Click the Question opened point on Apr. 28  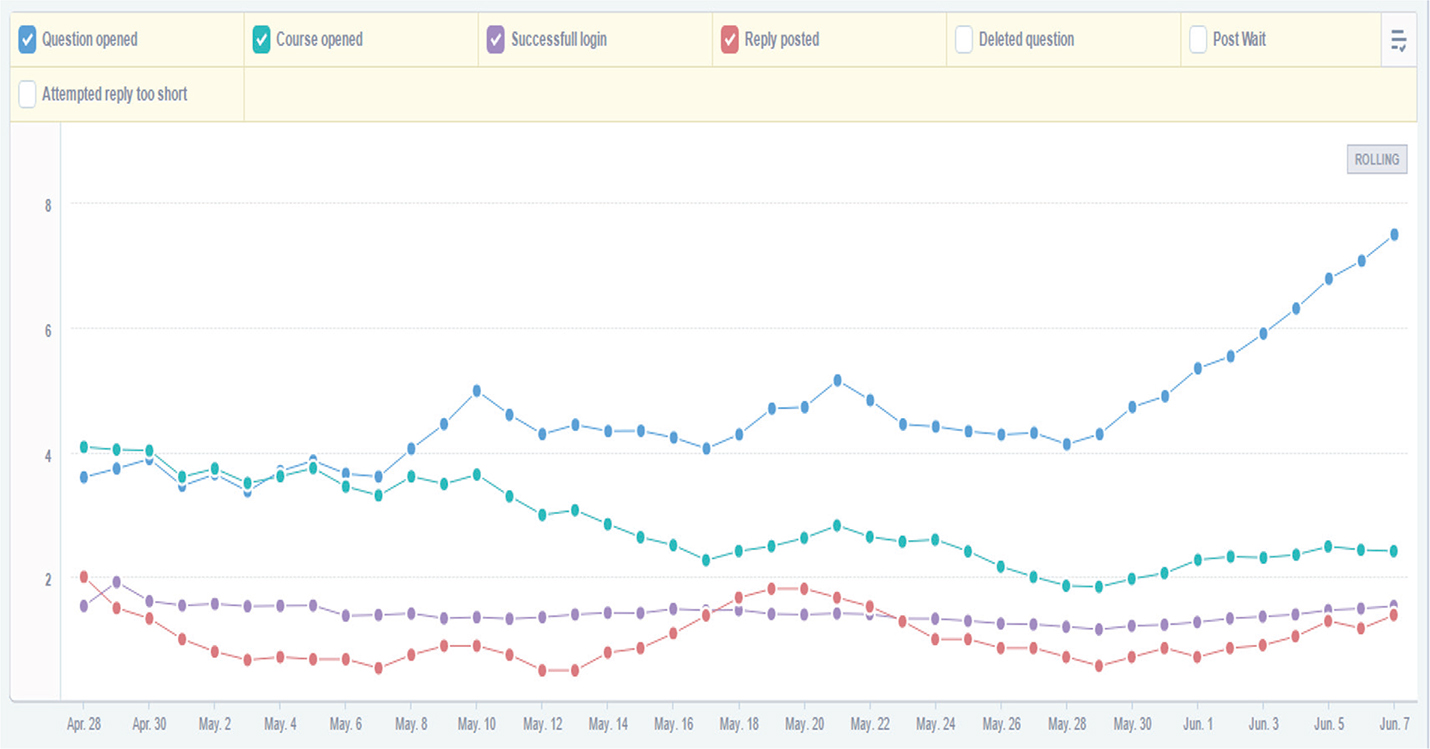point(84,477)
